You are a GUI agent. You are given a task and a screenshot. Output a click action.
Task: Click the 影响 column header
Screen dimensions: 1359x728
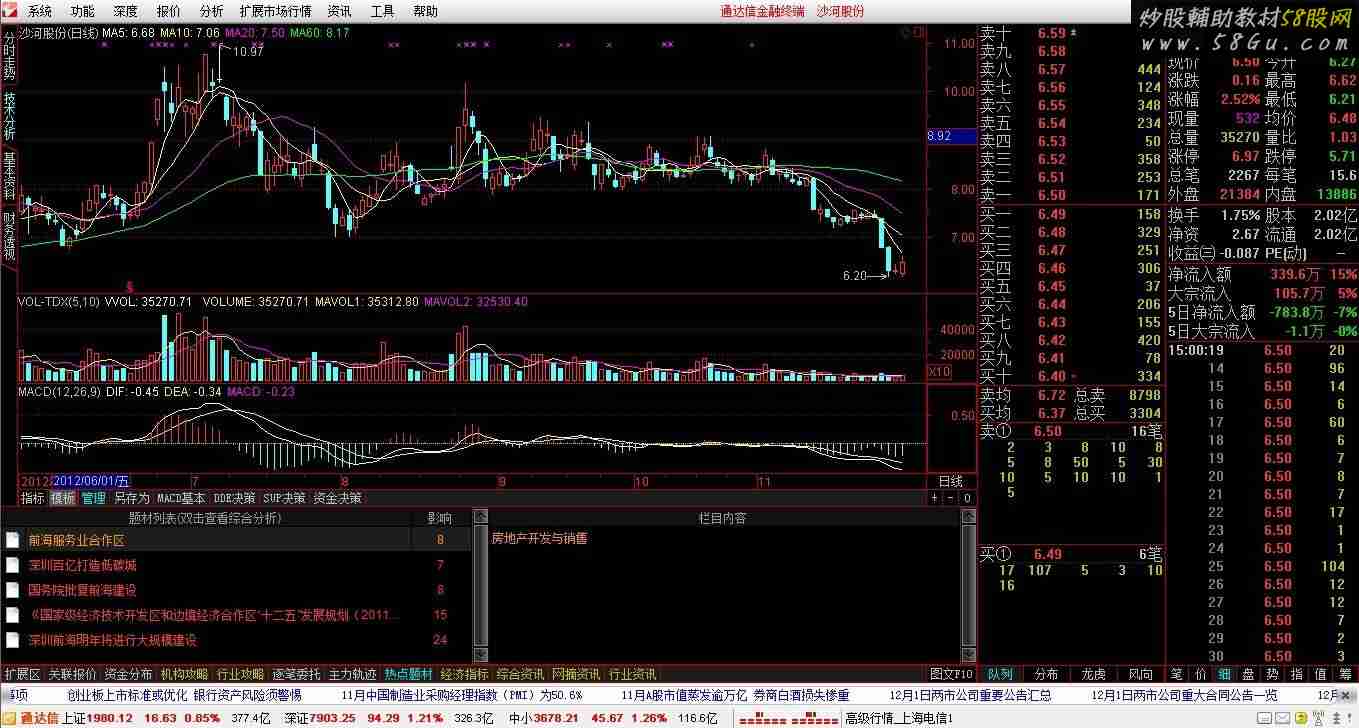tap(440, 518)
